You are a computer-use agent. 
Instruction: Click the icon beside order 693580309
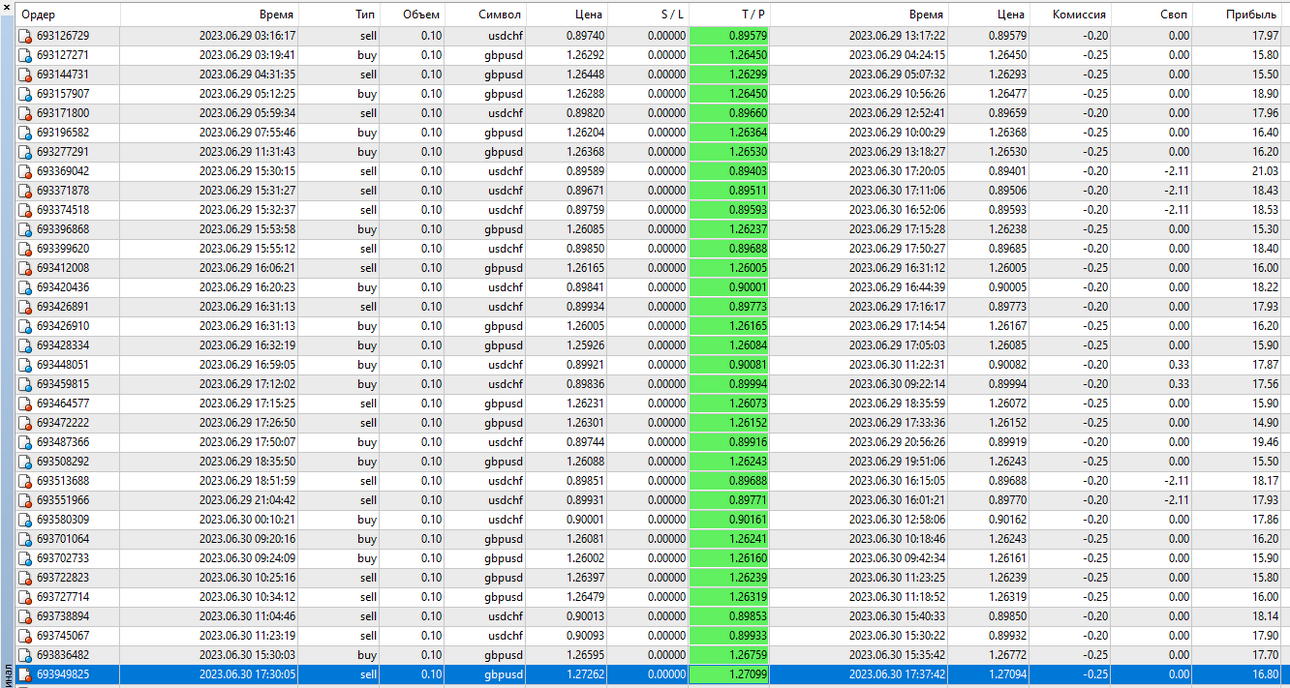[26, 520]
